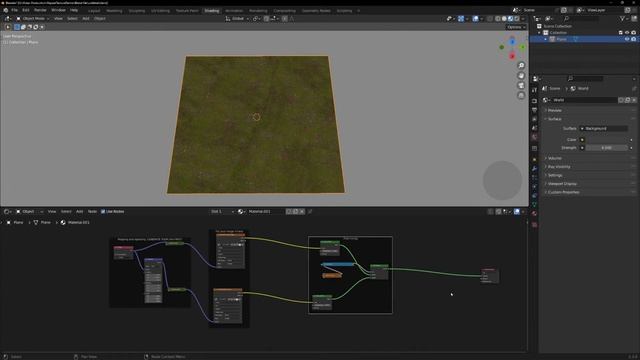The image size is (640, 360).
Task: Open the Render menu
Action: click(x=40, y=10)
